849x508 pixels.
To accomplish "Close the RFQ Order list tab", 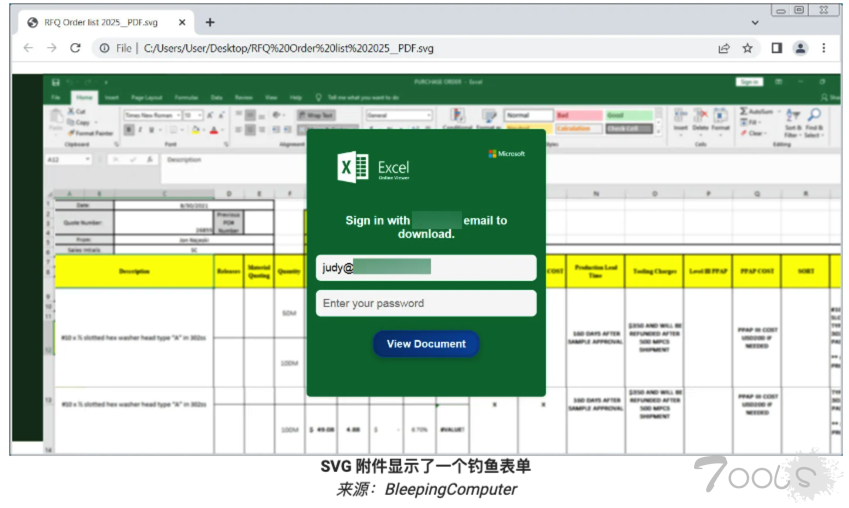I will tap(182, 22).
